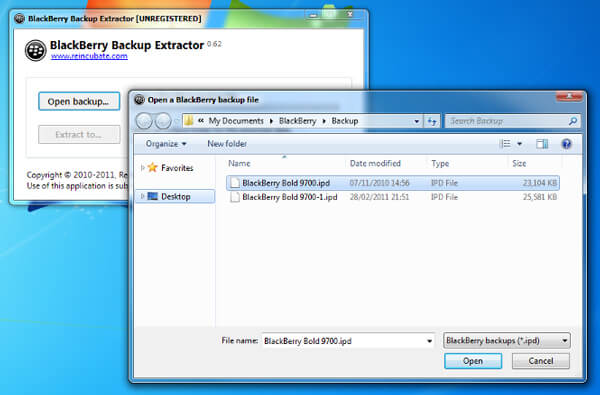Select My Documents in the address path
The height and width of the screenshot is (395, 600).
coord(236,121)
